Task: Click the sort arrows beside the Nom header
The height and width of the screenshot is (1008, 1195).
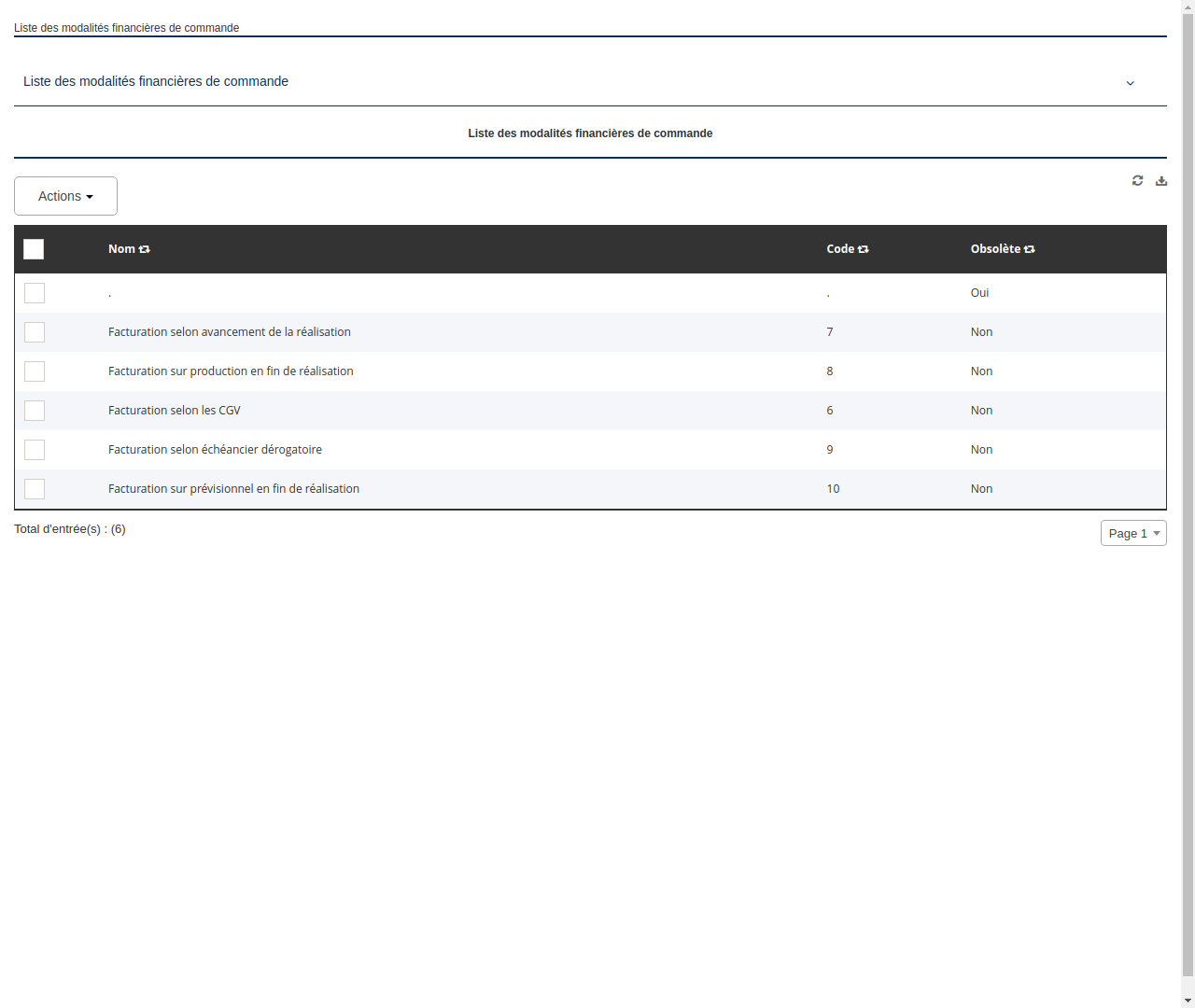Action: (144, 248)
